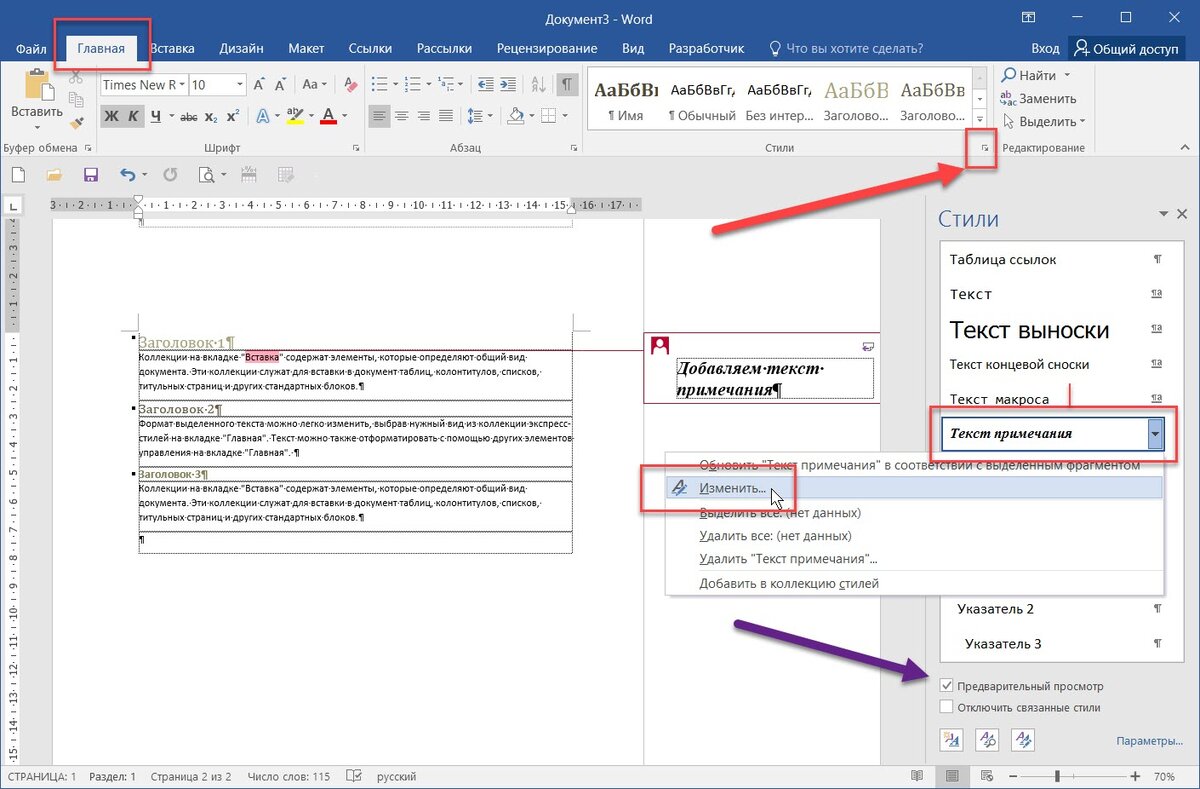Toggle Underline (Ч) formatting
Image resolution: width=1200 pixels, height=789 pixels.
click(157, 117)
